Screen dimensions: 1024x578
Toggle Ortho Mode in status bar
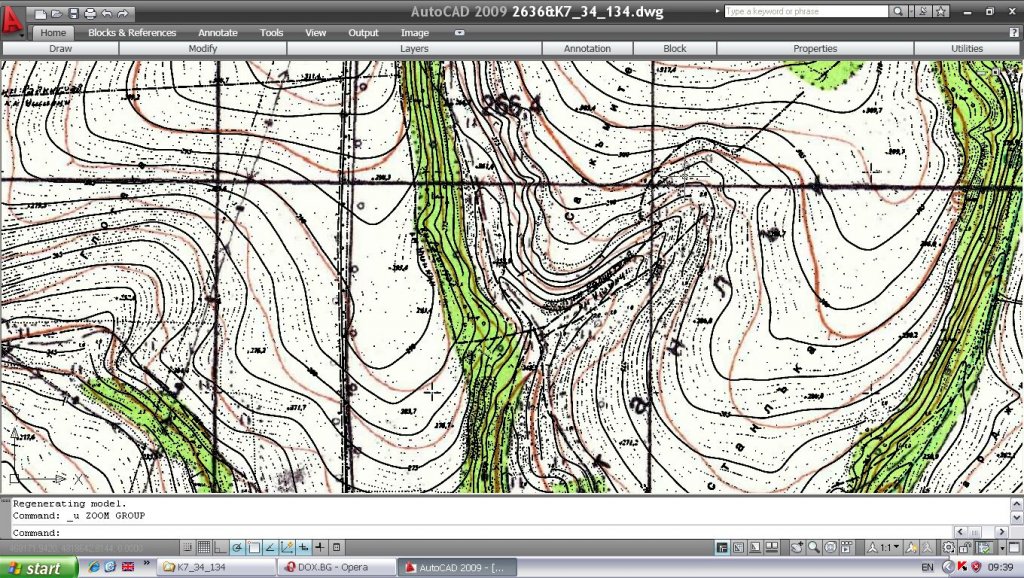pos(221,547)
